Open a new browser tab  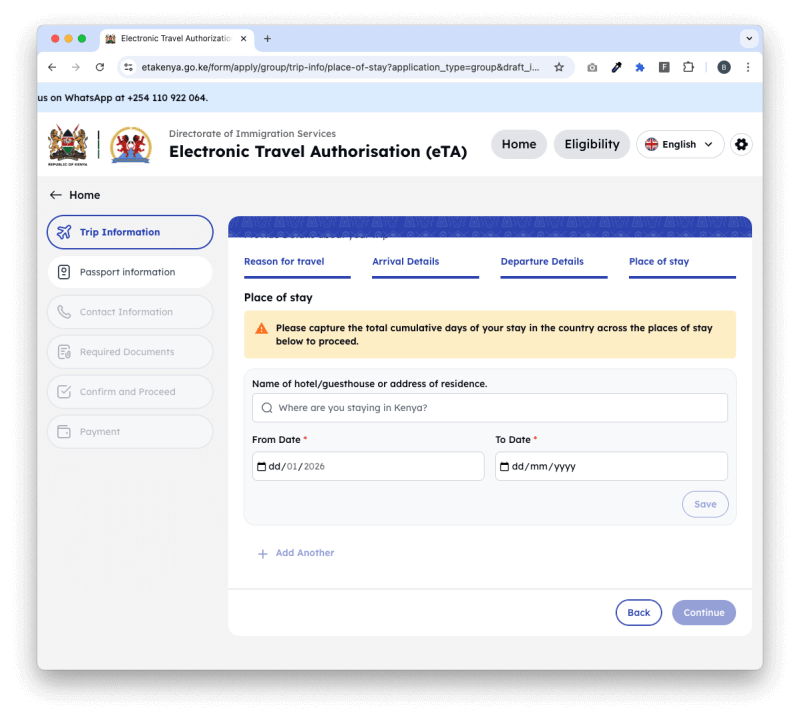click(267, 39)
